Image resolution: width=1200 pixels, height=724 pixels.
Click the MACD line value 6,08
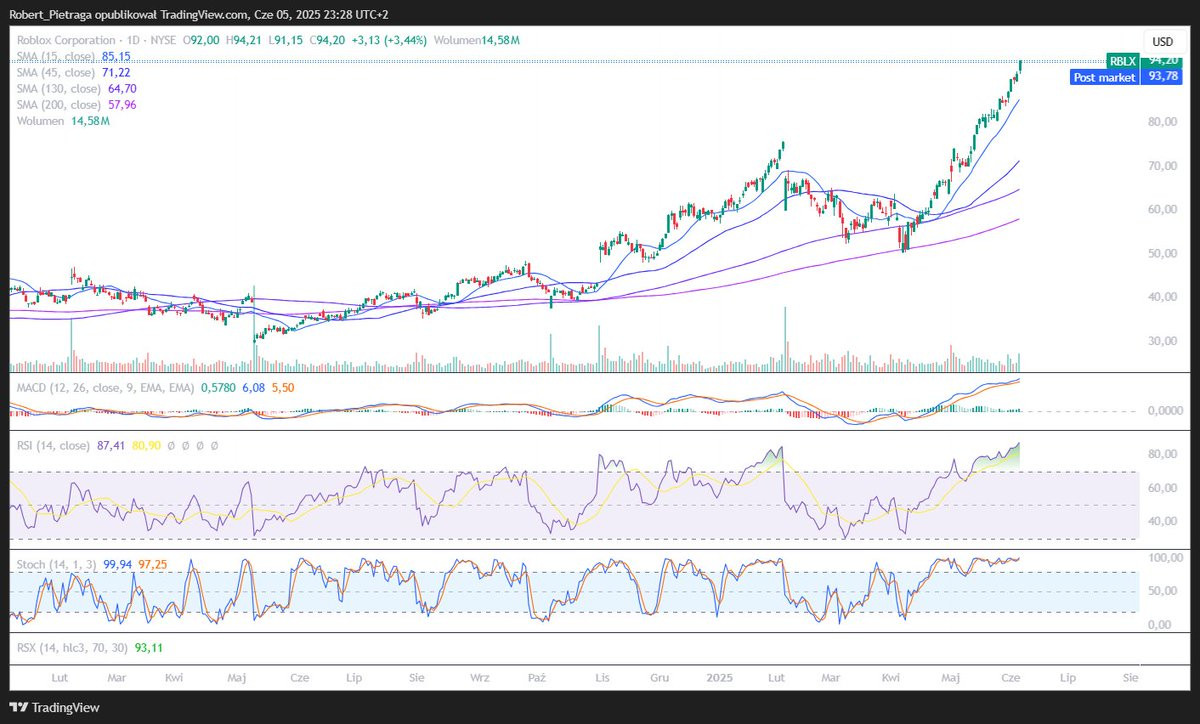click(253, 387)
